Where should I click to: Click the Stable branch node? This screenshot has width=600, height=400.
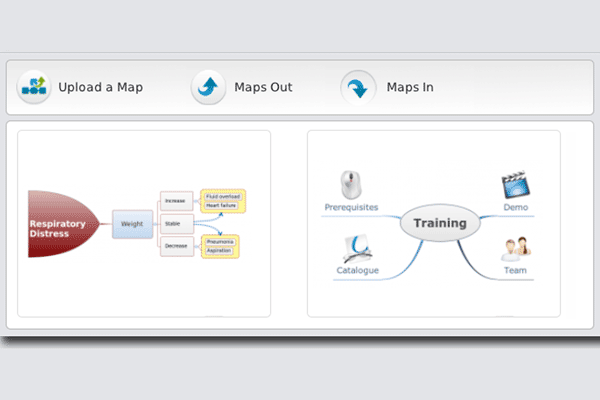[176, 224]
